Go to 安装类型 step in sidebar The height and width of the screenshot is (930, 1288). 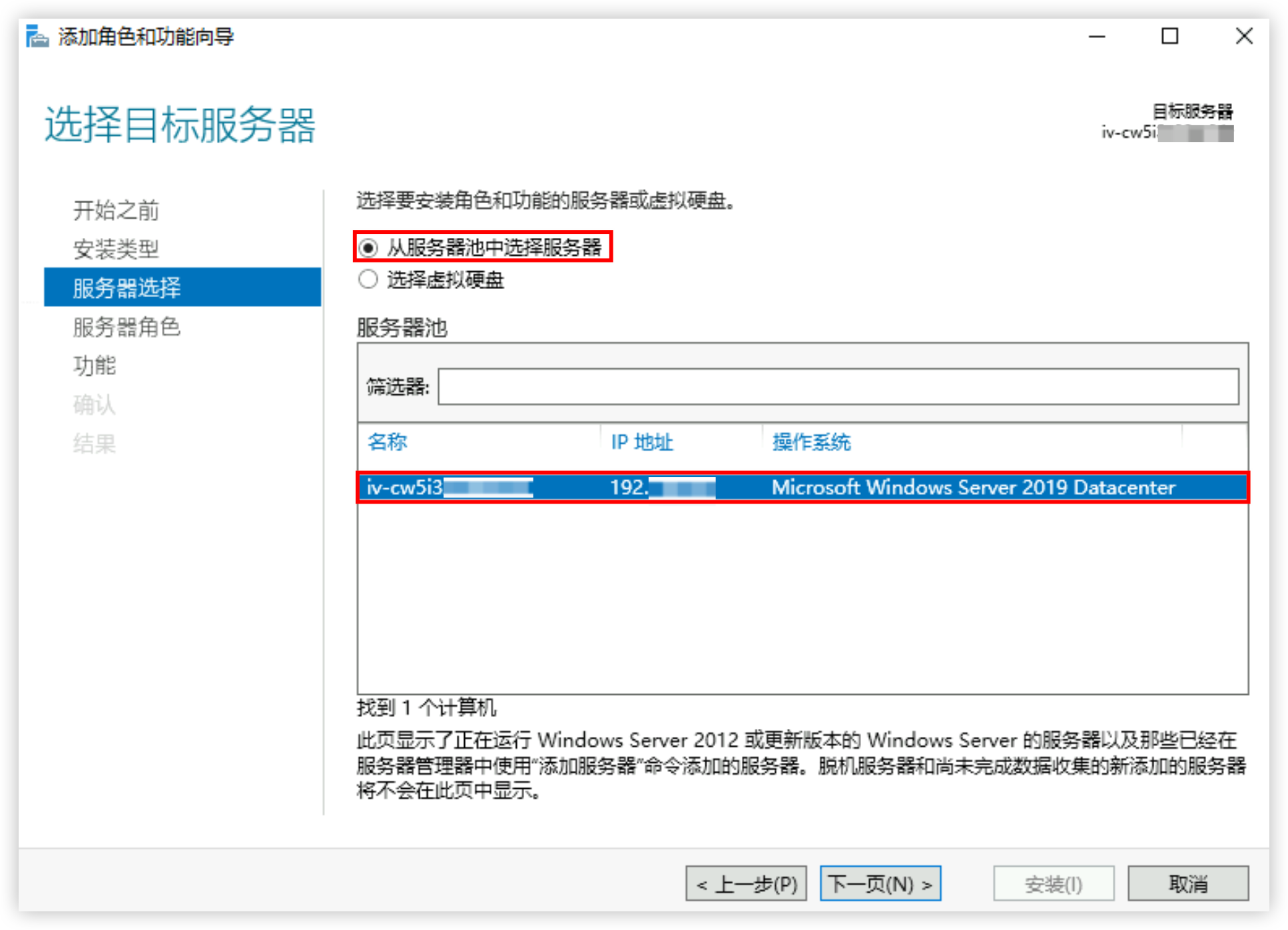[x=116, y=249]
